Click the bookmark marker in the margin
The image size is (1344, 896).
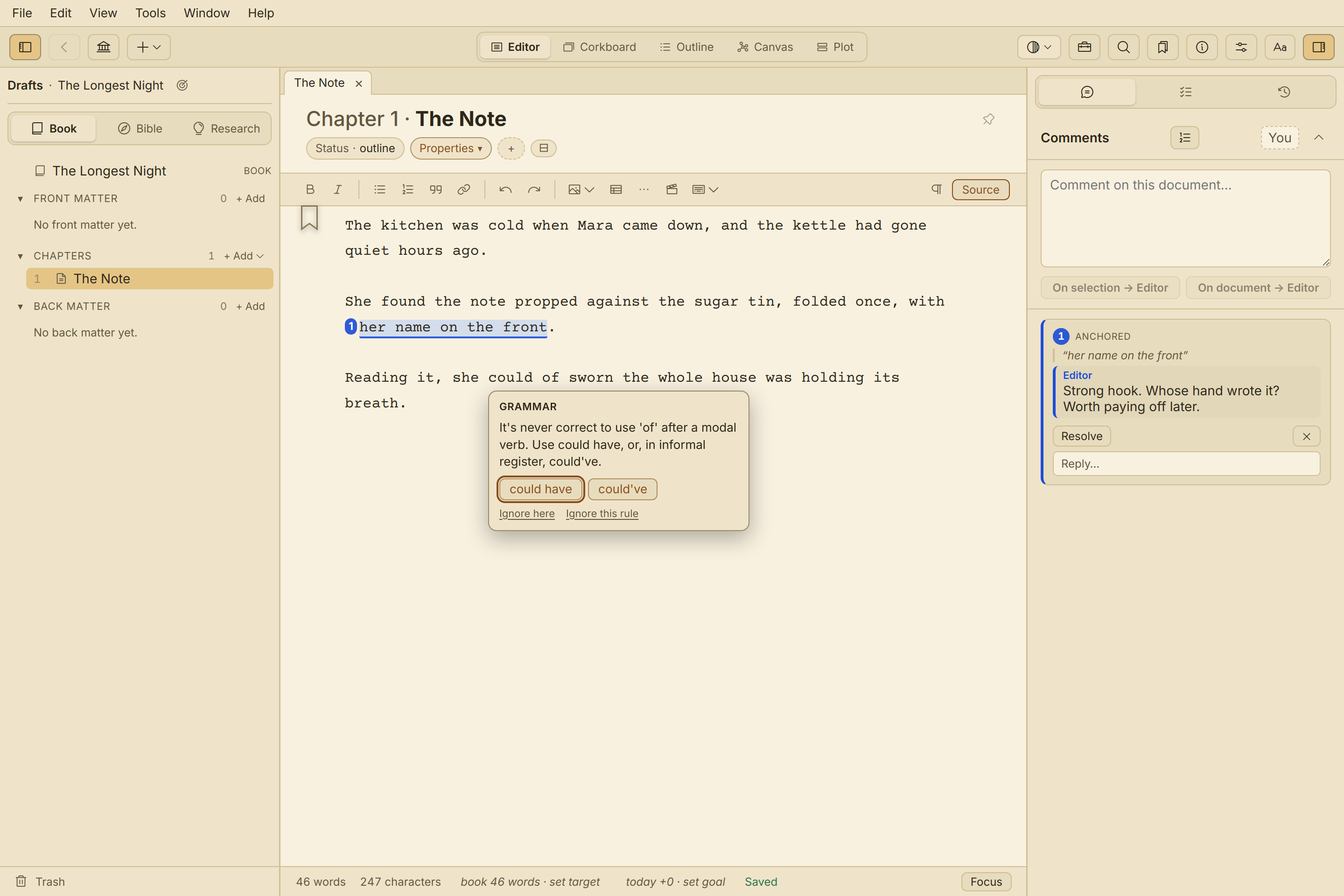point(309,218)
